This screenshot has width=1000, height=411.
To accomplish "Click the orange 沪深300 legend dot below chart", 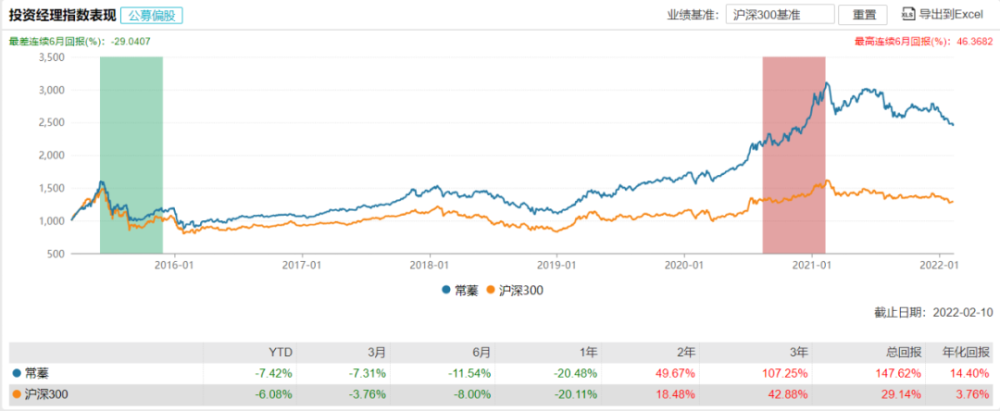I will (x=490, y=290).
